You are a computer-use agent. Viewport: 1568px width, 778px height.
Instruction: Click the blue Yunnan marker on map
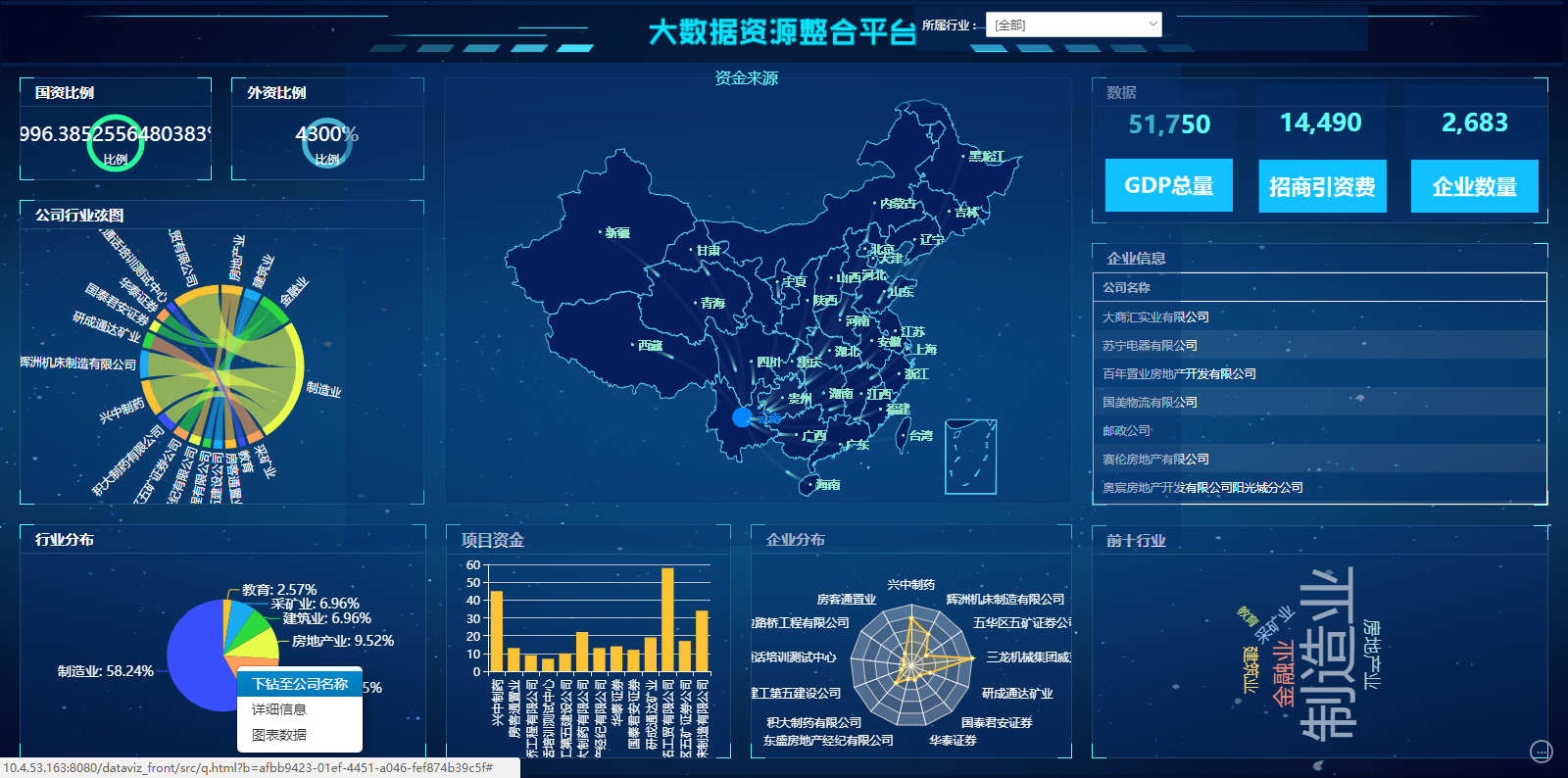(x=742, y=417)
